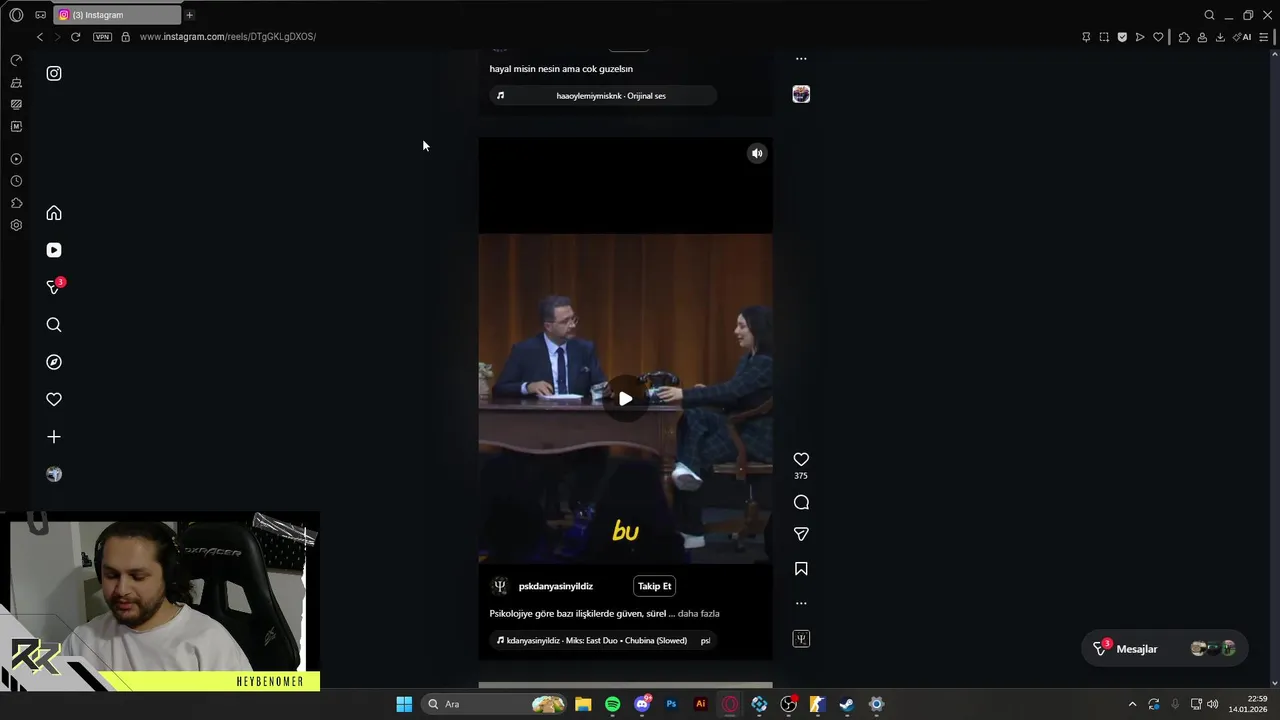Switch to the Instagram browser tab
1280x720 pixels.
coord(117,15)
